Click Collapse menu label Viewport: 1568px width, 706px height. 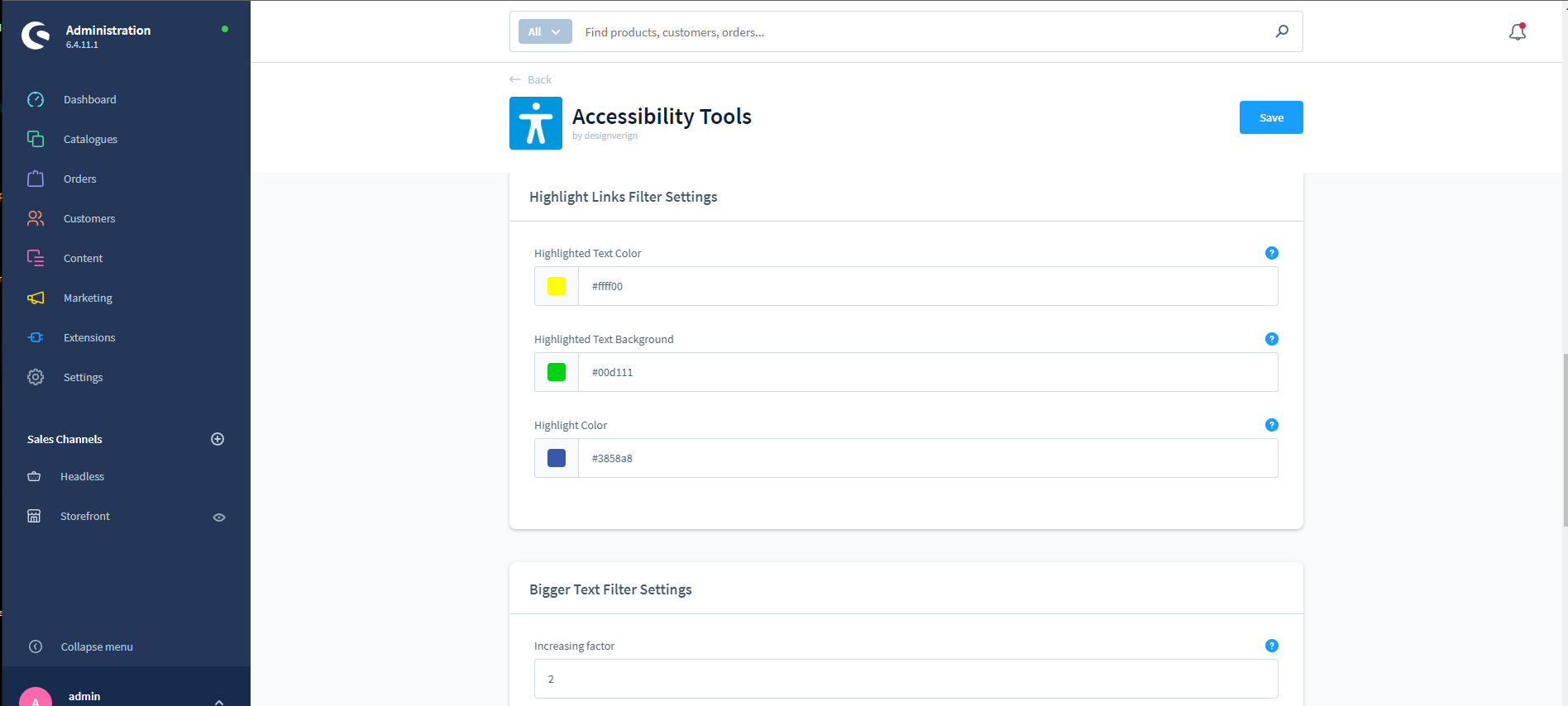click(x=97, y=646)
